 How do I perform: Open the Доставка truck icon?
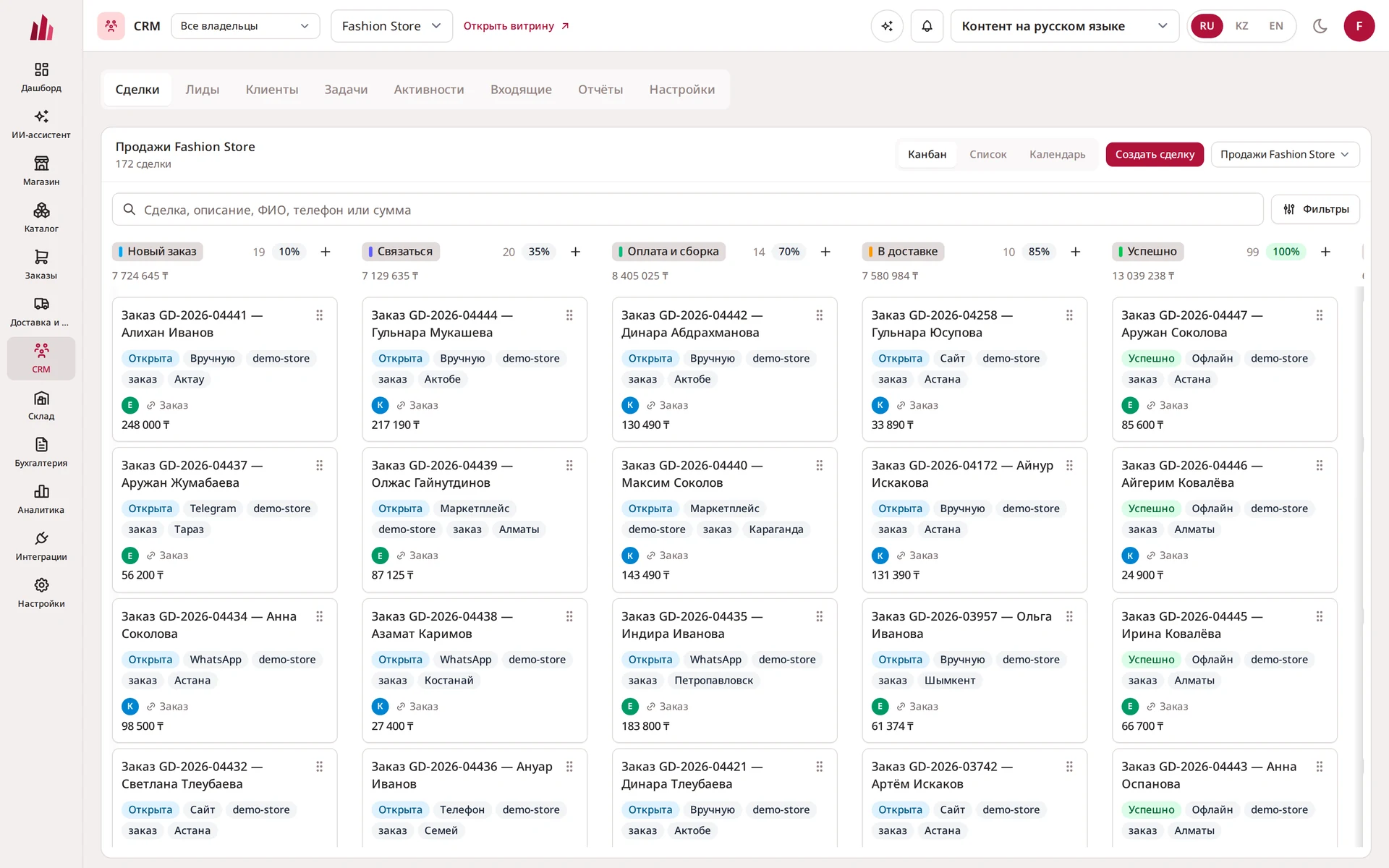(x=41, y=304)
